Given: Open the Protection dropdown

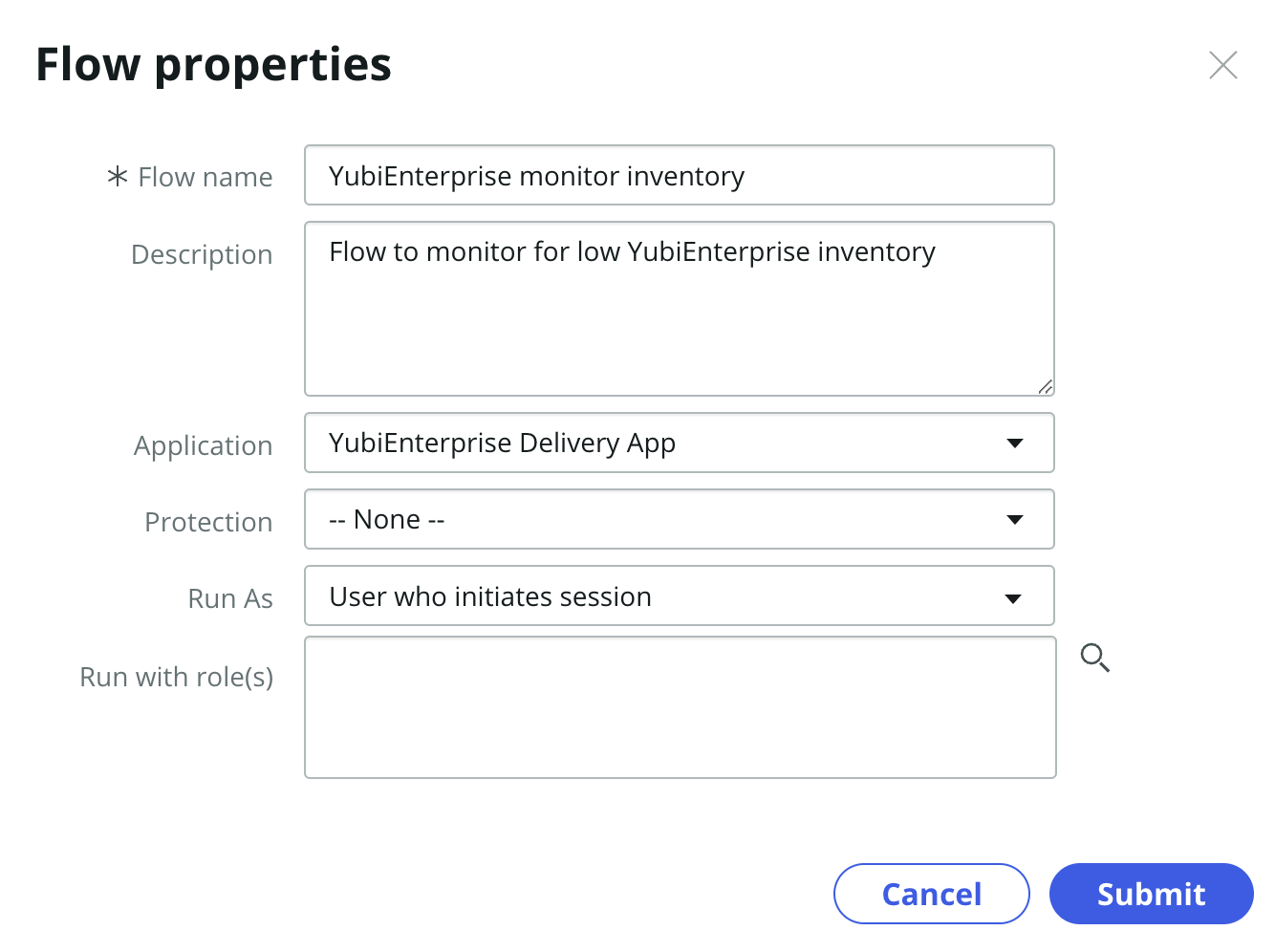Looking at the screenshot, I should [x=680, y=519].
